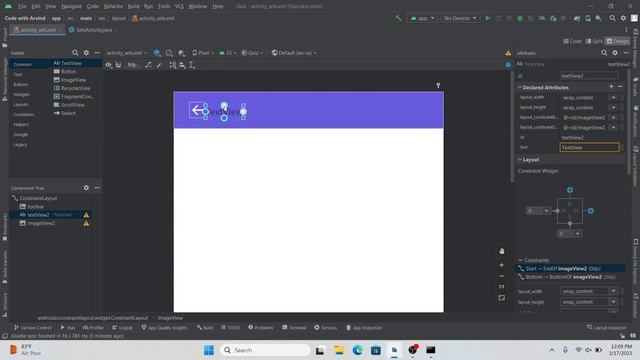Collapse the Layout section
The width and height of the screenshot is (640, 360).
520,160
